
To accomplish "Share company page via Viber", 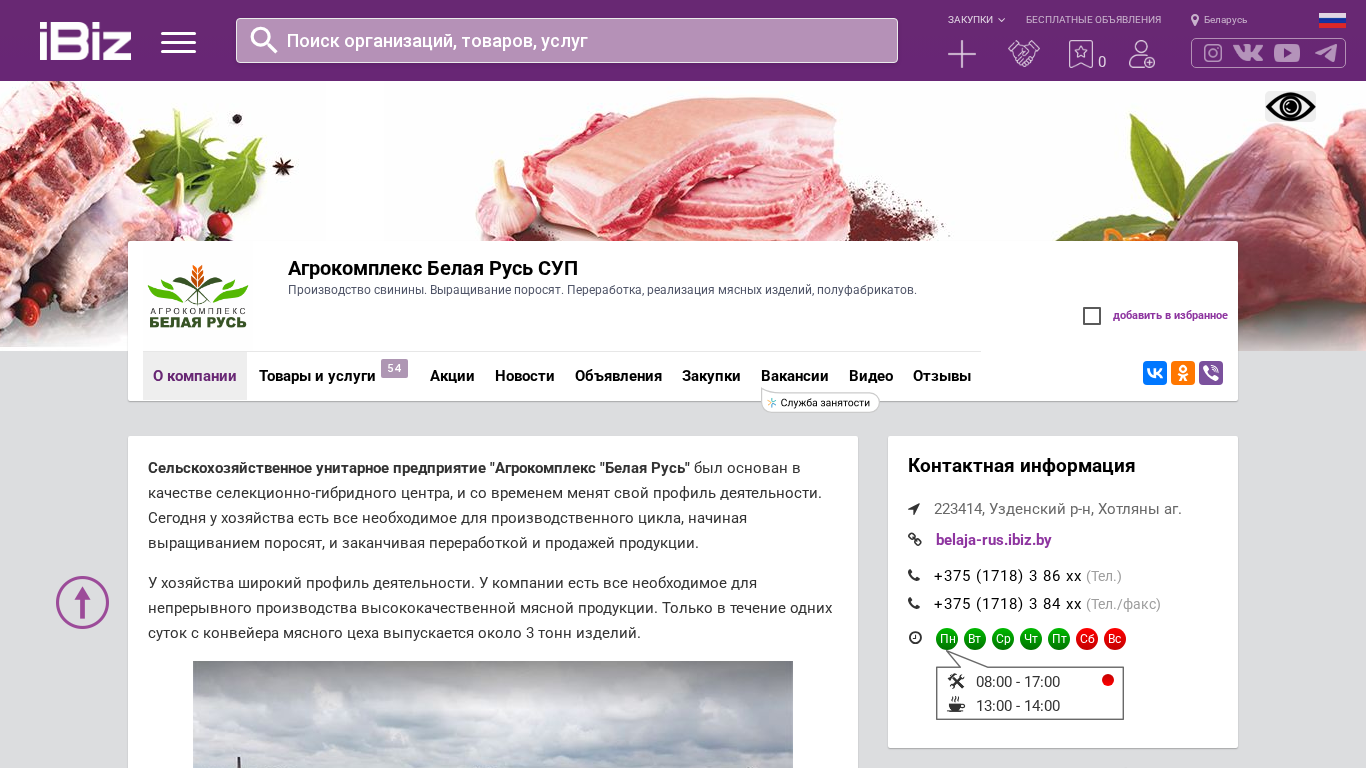I will pos(1211,374).
